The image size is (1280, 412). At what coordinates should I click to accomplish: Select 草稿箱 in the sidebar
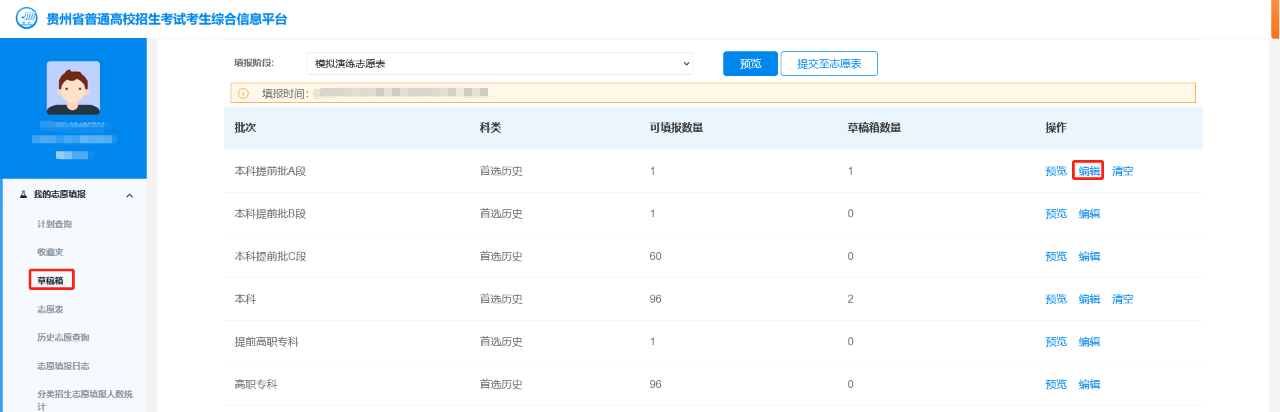click(x=50, y=280)
